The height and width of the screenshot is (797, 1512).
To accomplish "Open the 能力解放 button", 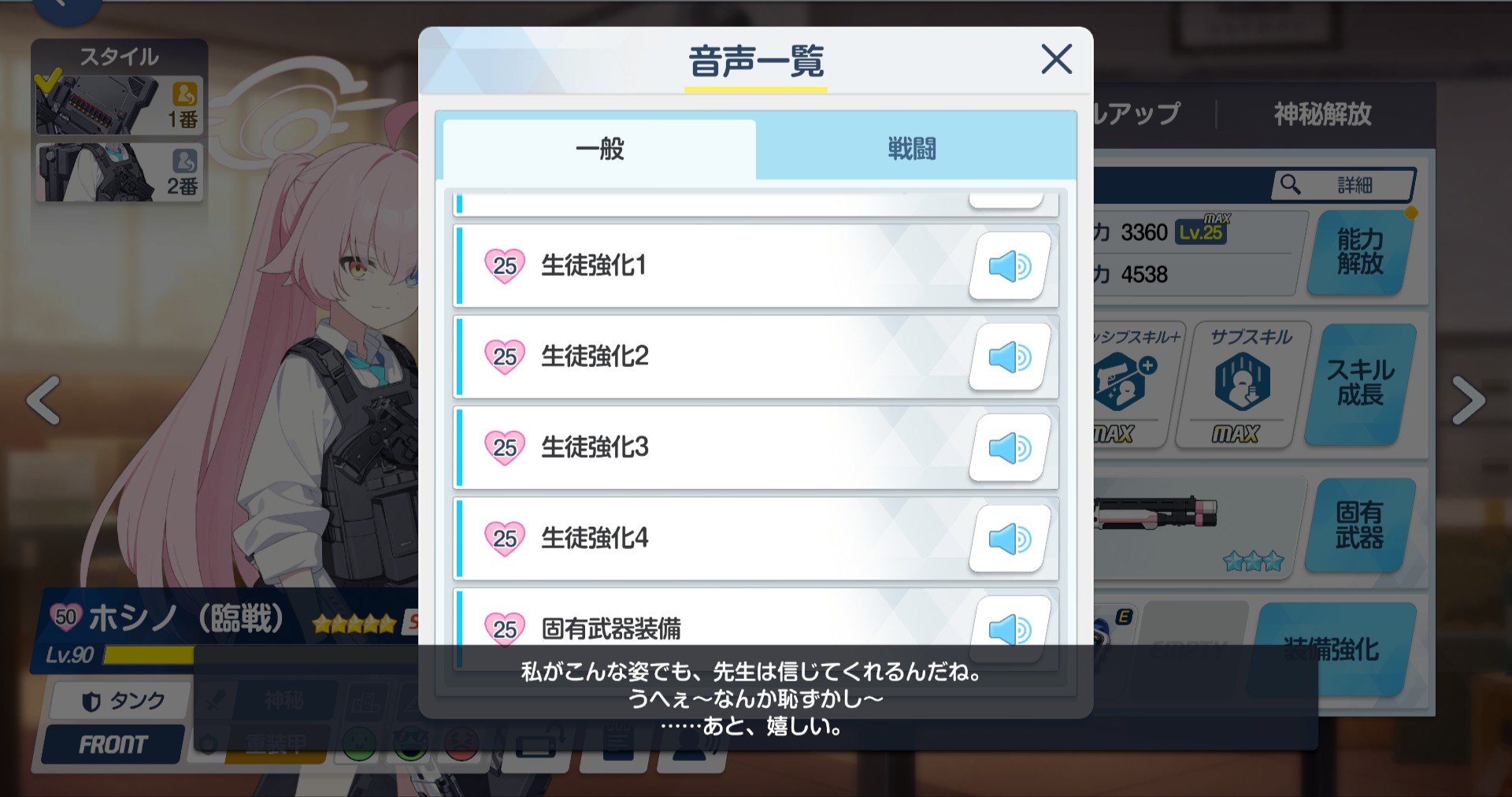I will click(x=1360, y=252).
